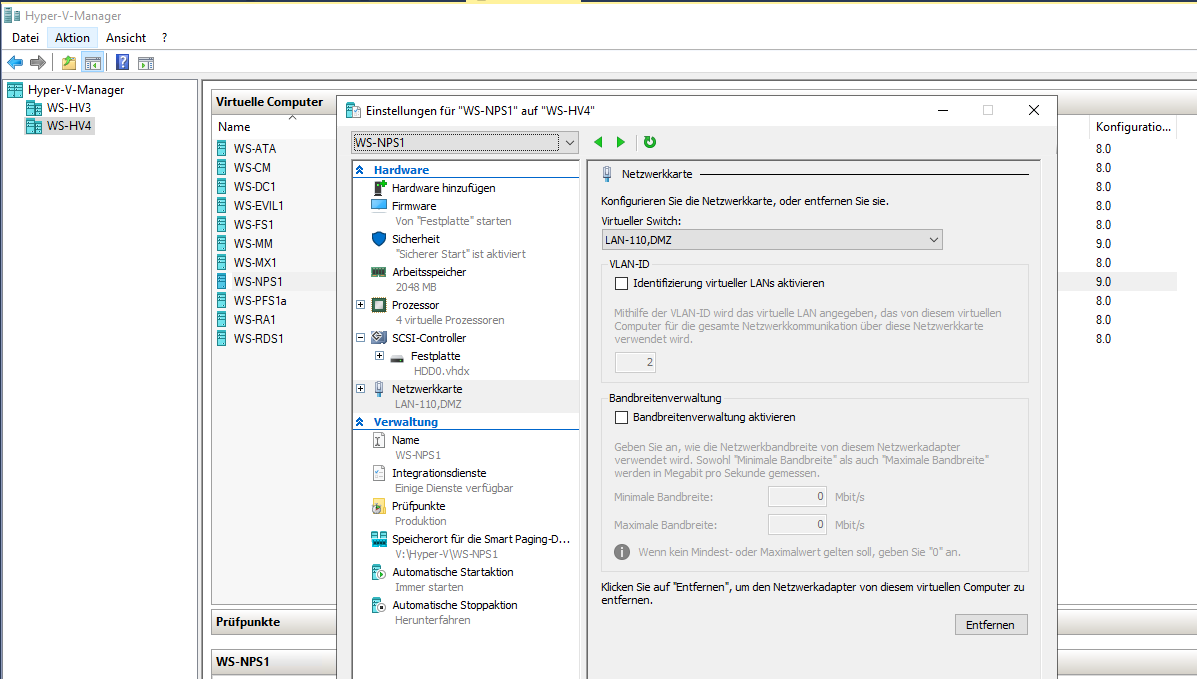Select the WS-CM virtual machine
This screenshot has width=1197, height=679.
253,167
